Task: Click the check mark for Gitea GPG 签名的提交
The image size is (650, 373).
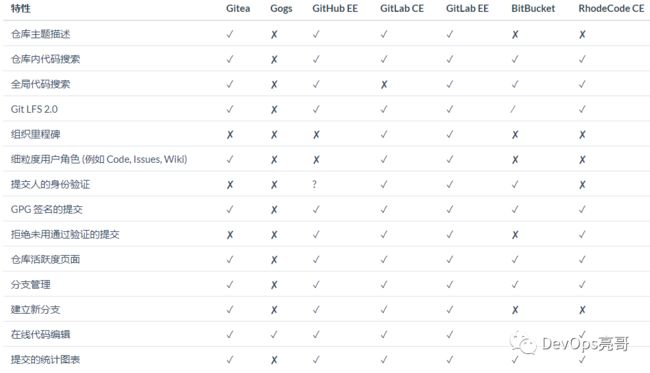Action: click(230, 210)
